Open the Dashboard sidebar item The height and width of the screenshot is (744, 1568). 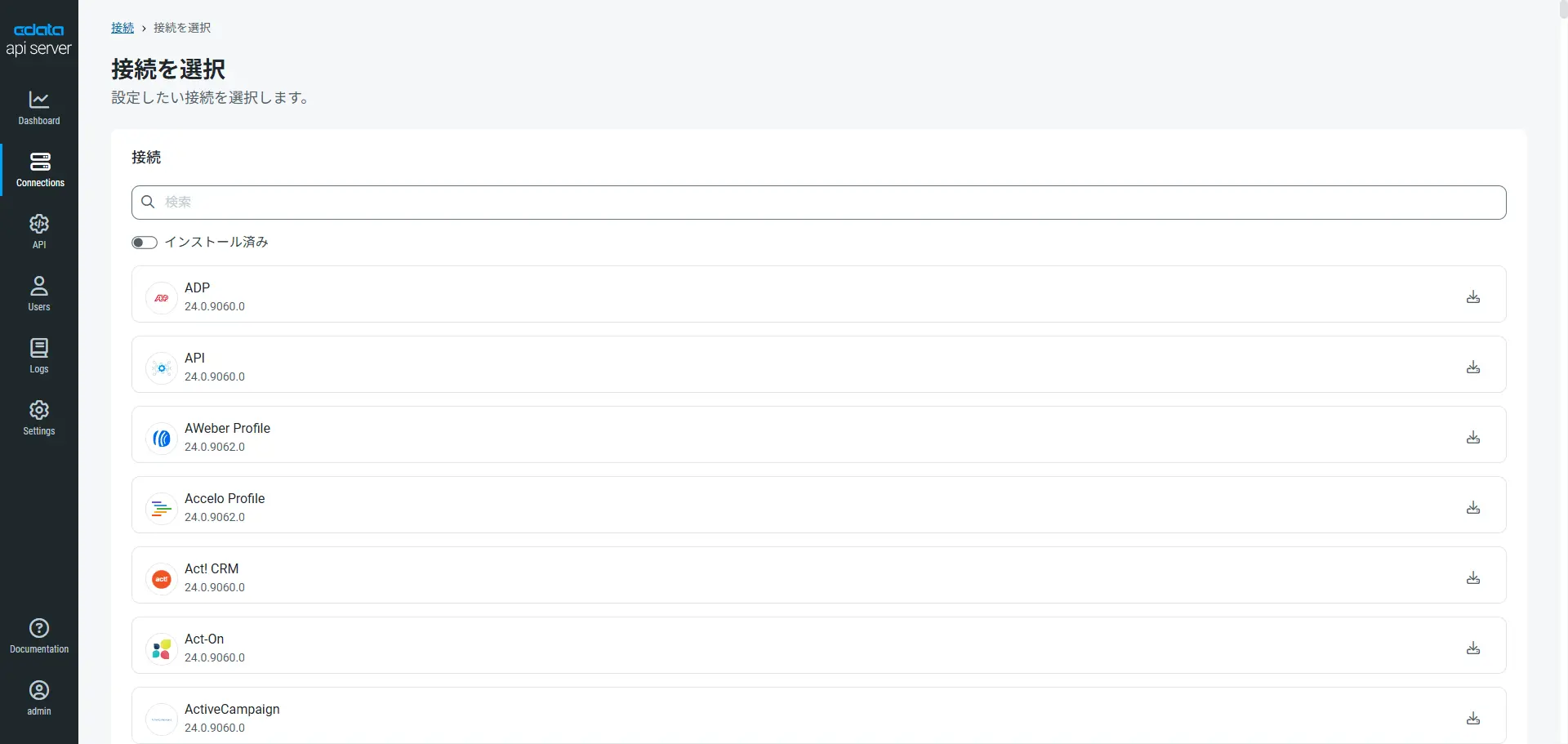click(39, 109)
